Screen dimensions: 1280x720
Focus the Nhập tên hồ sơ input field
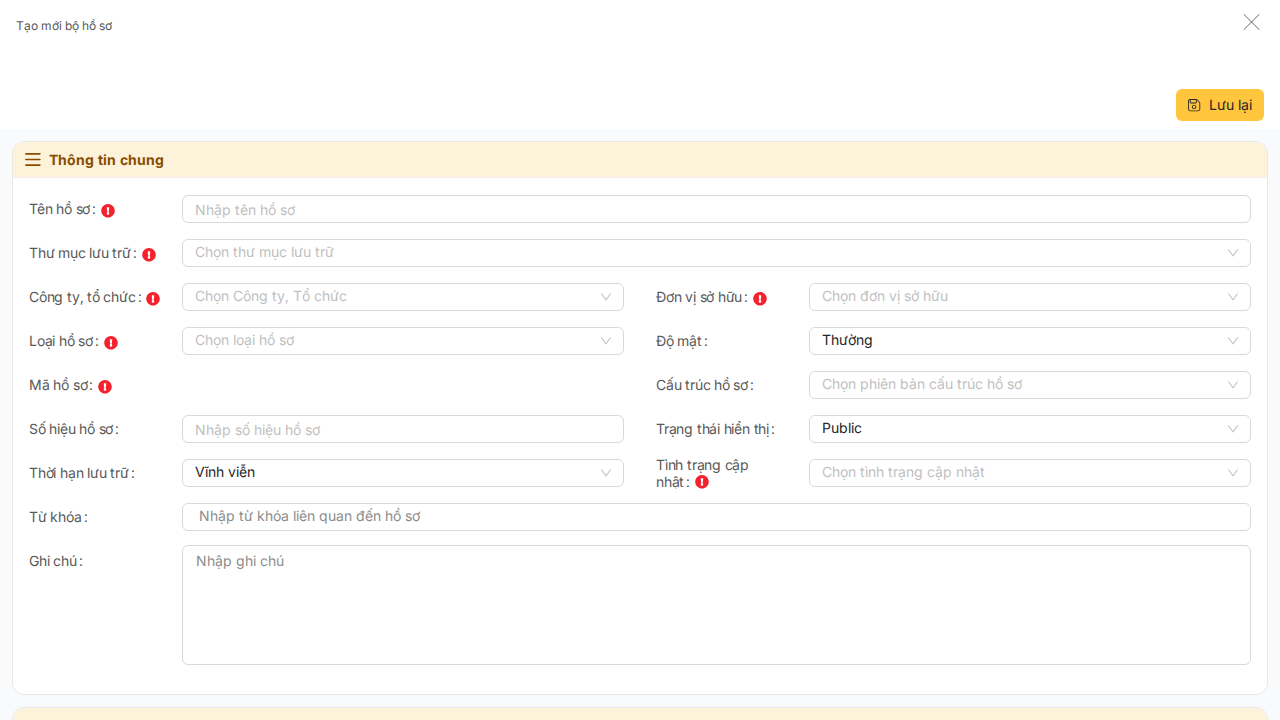coord(715,209)
